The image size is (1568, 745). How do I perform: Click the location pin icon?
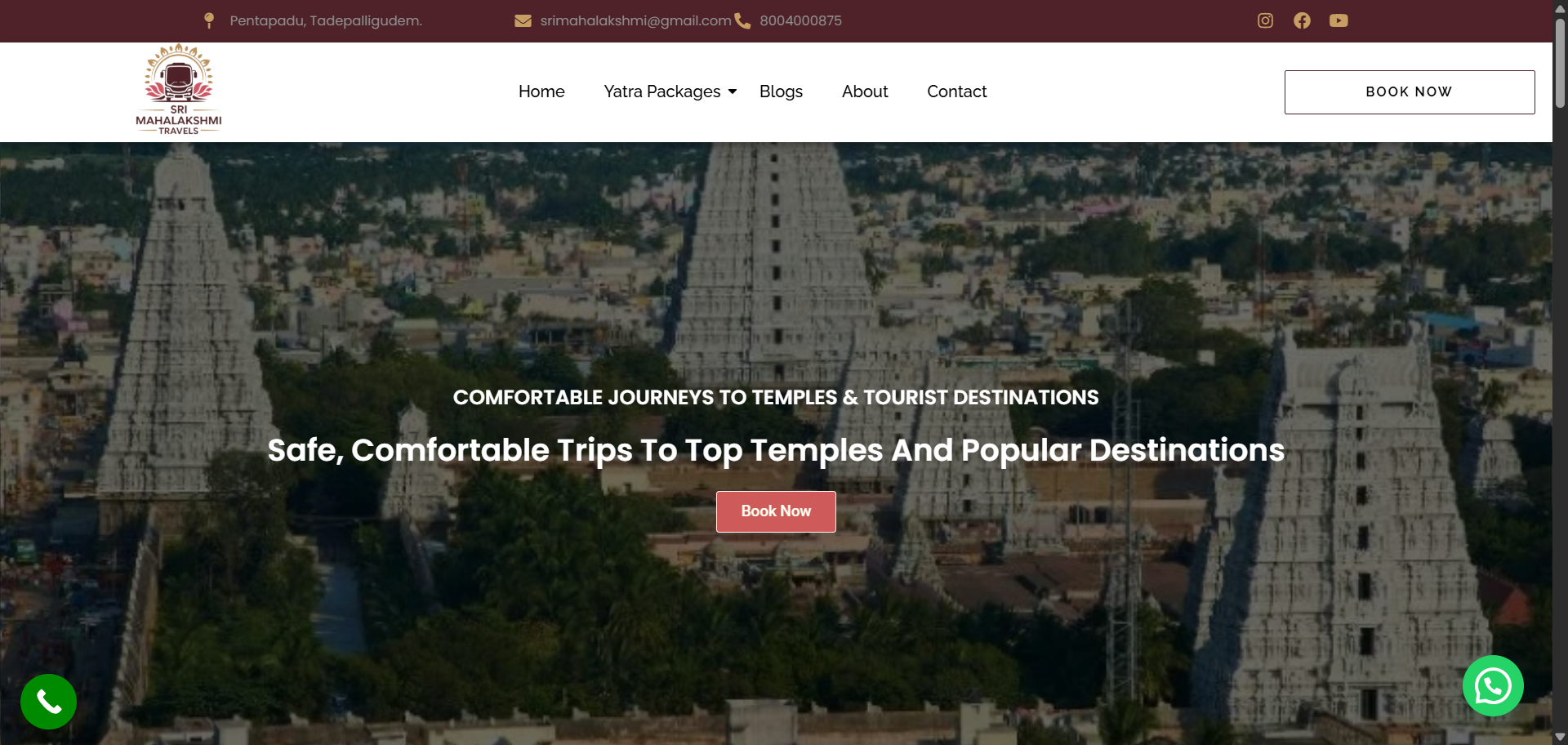209,20
